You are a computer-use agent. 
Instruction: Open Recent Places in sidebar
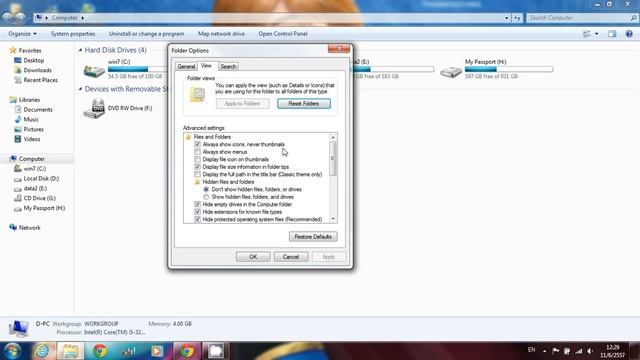40,80
